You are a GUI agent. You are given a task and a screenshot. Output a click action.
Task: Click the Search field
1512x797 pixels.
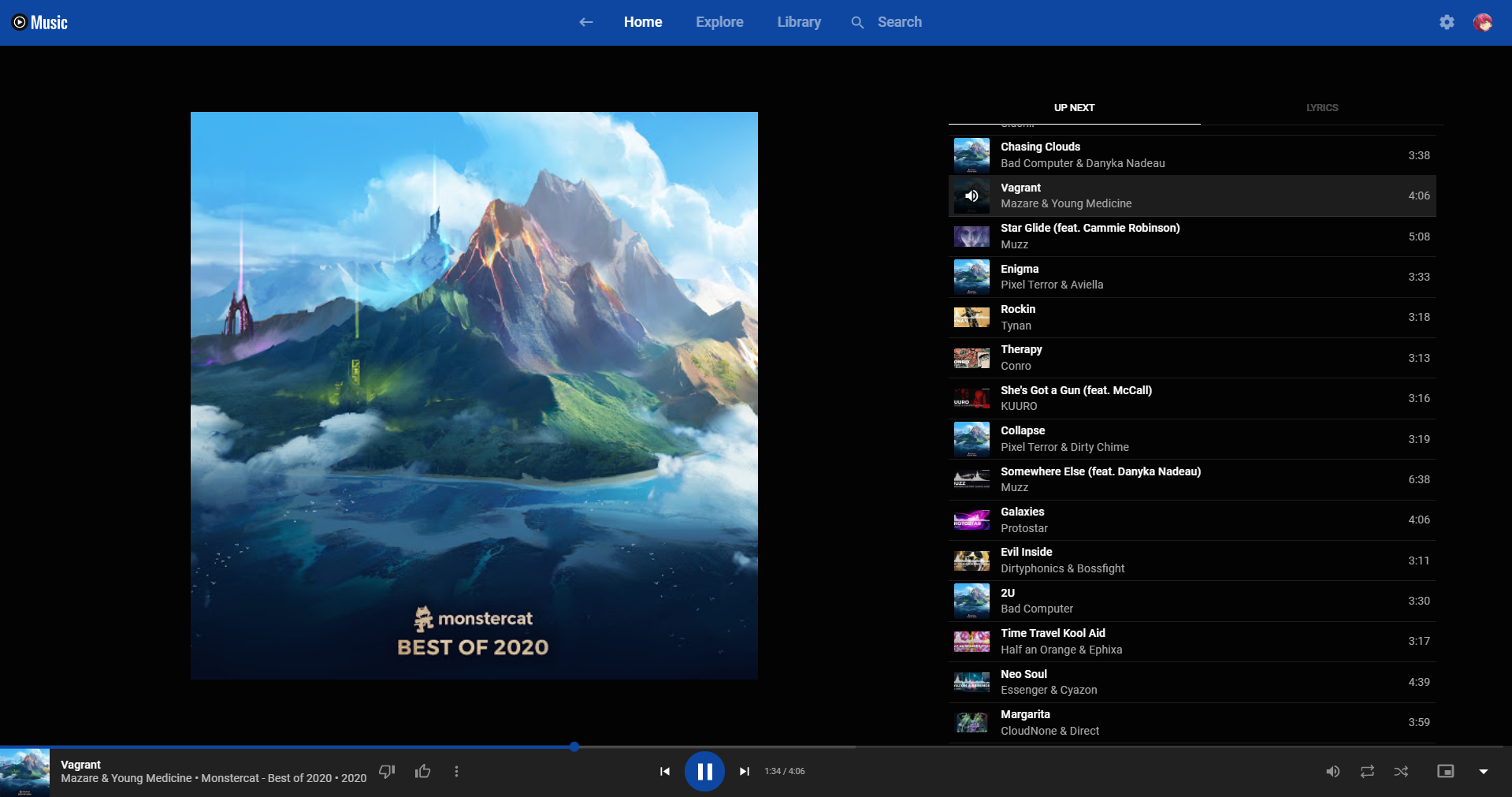tap(900, 22)
